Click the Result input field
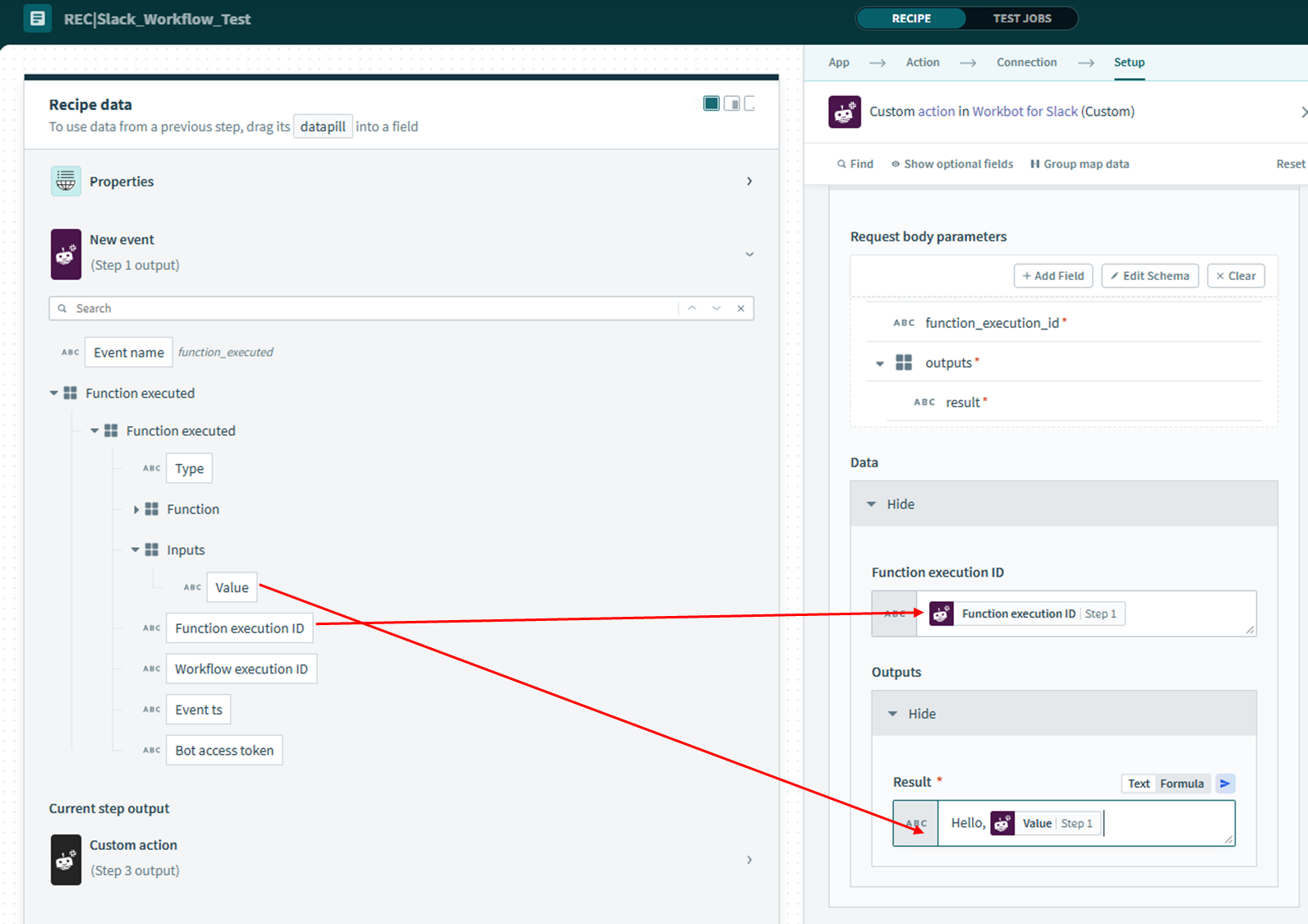Screen dimensions: 1308x924 coord(1064,823)
